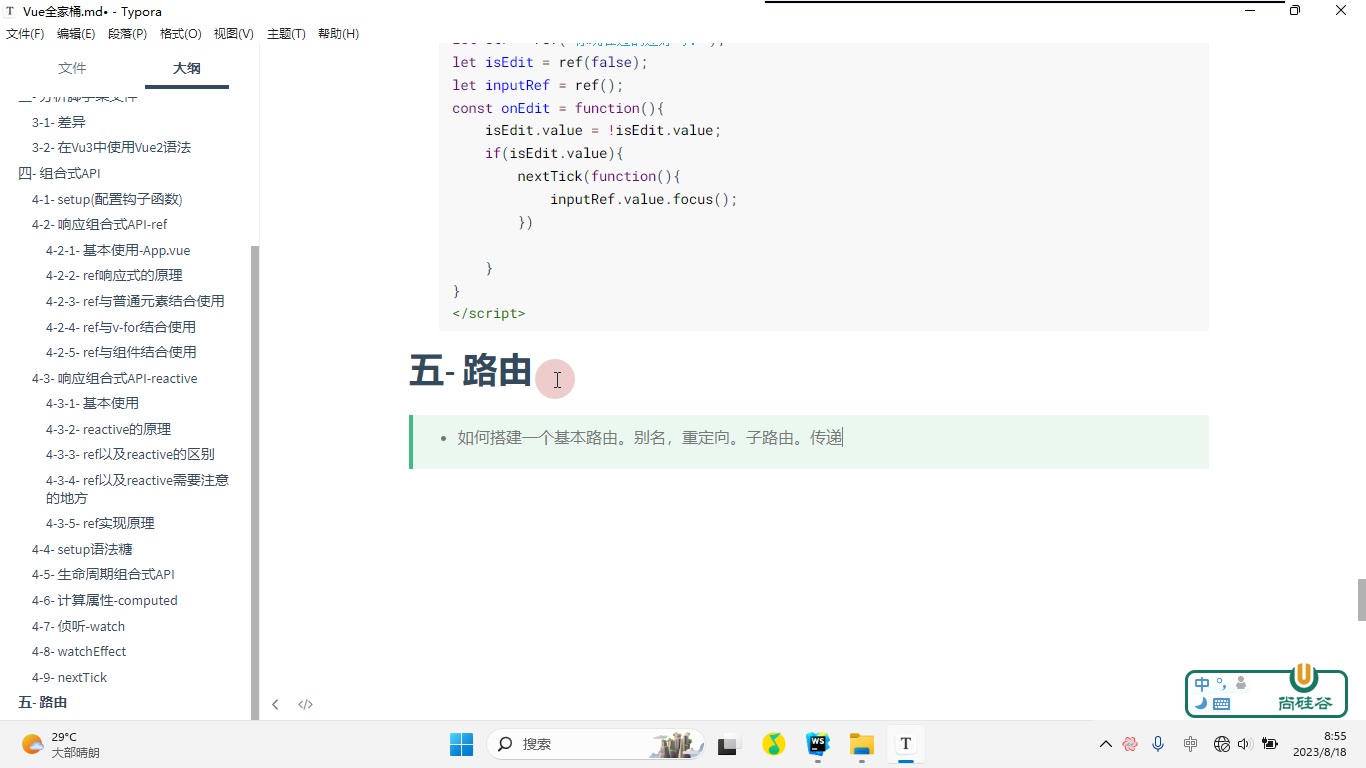Click the IME moon icon
The width and height of the screenshot is (1366, 768).
tap(1201, 703)
